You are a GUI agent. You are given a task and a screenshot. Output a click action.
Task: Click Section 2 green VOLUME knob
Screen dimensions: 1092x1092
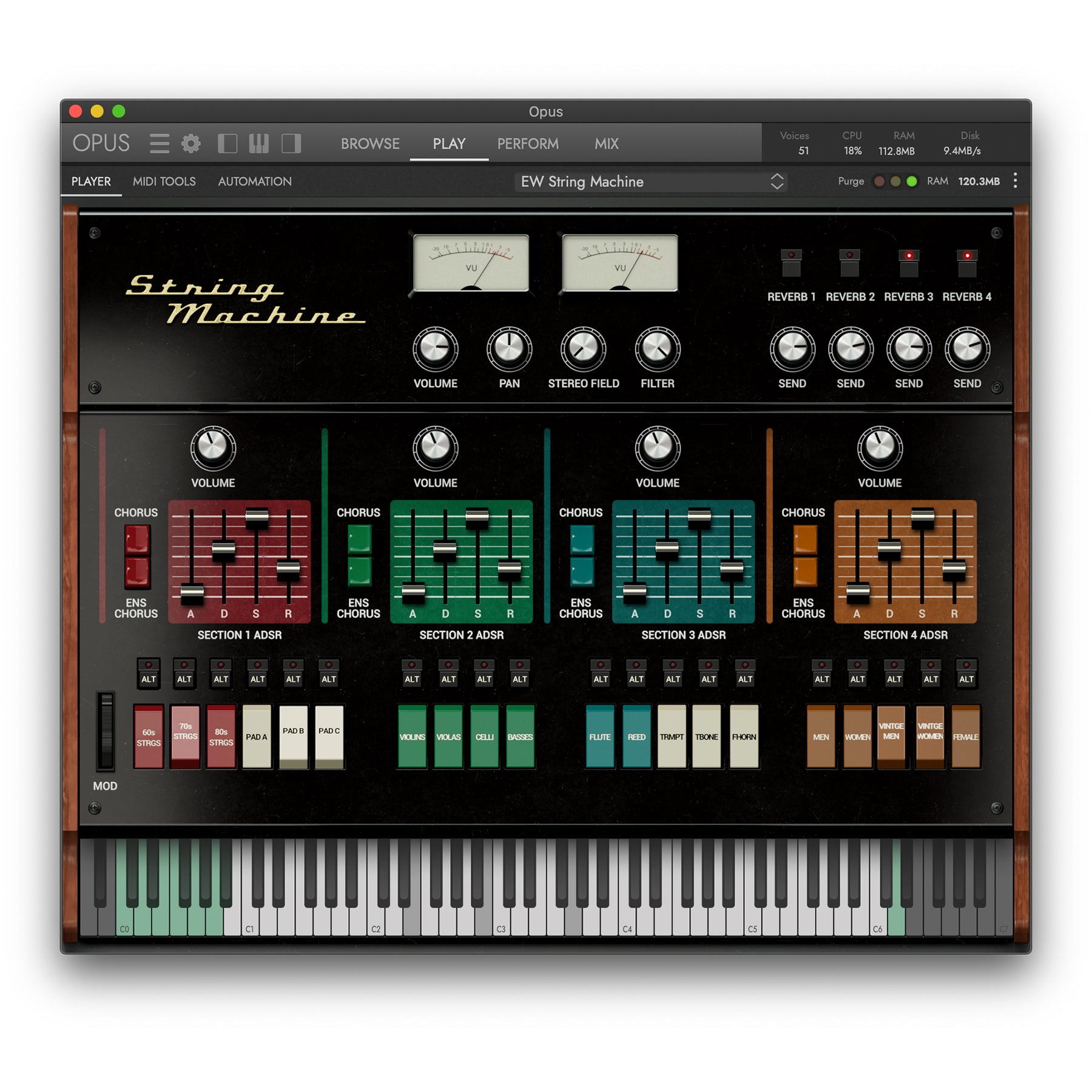pos(435,448)
